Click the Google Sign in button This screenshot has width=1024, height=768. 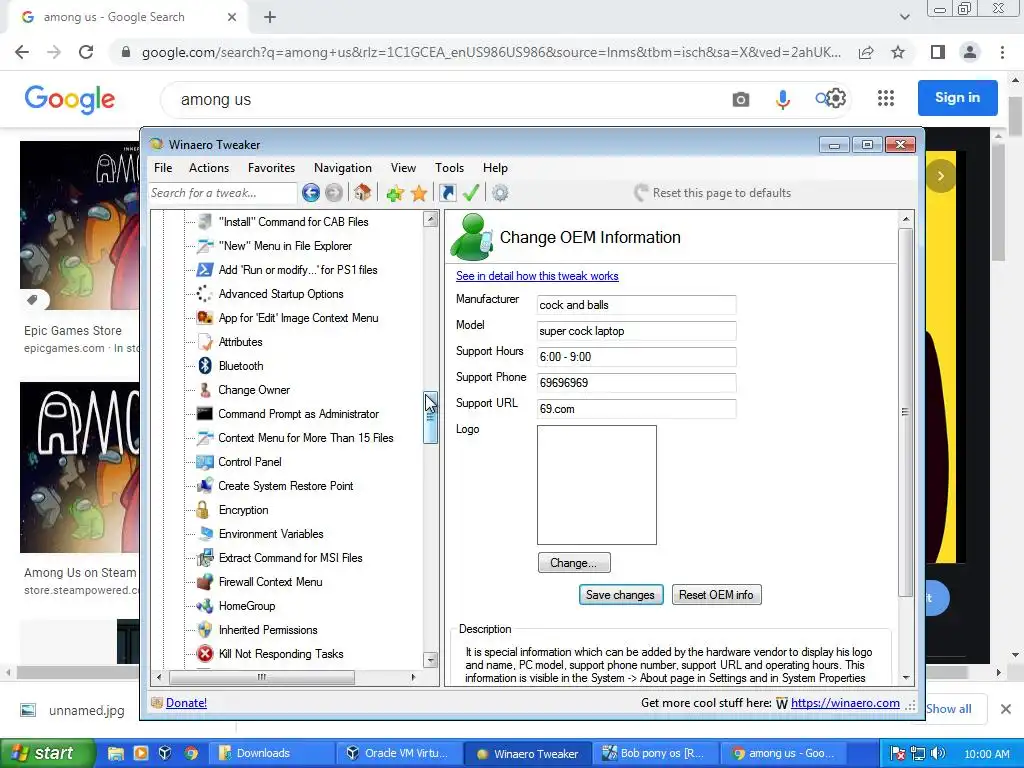[x=957, y=98]
